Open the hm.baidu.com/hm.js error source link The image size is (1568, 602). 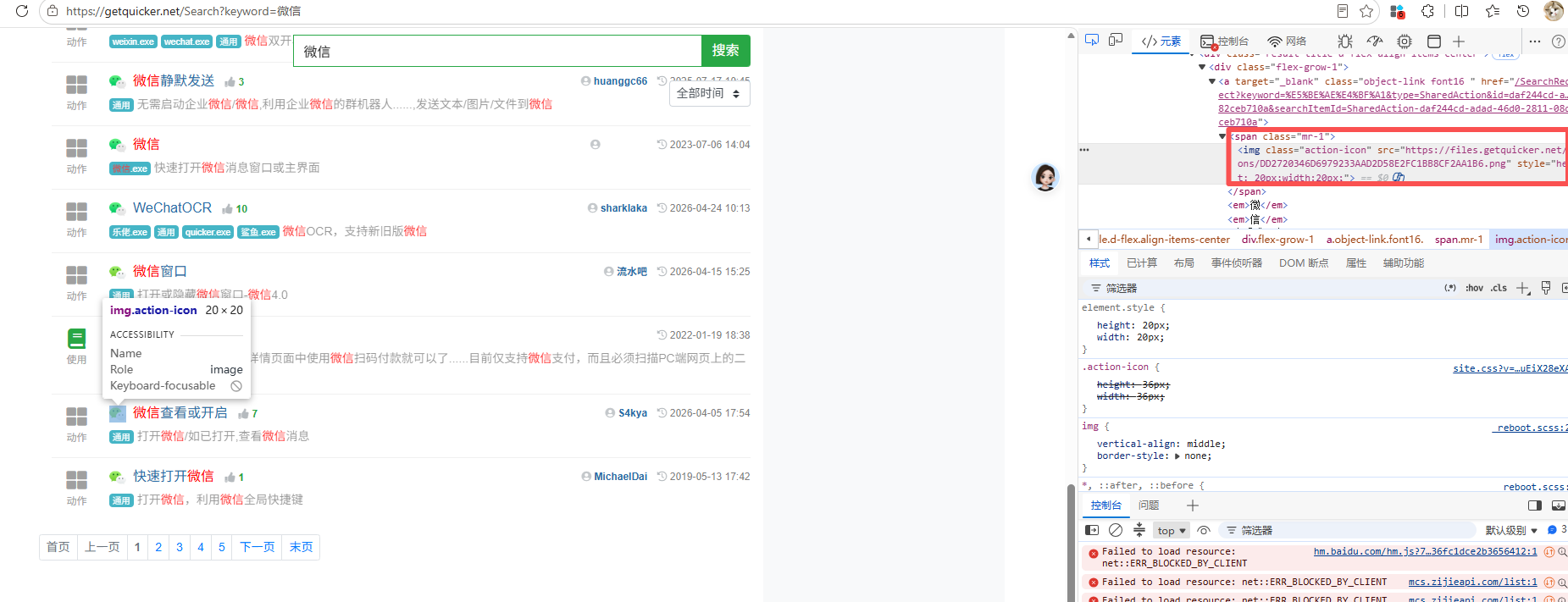pos(1425,551)
